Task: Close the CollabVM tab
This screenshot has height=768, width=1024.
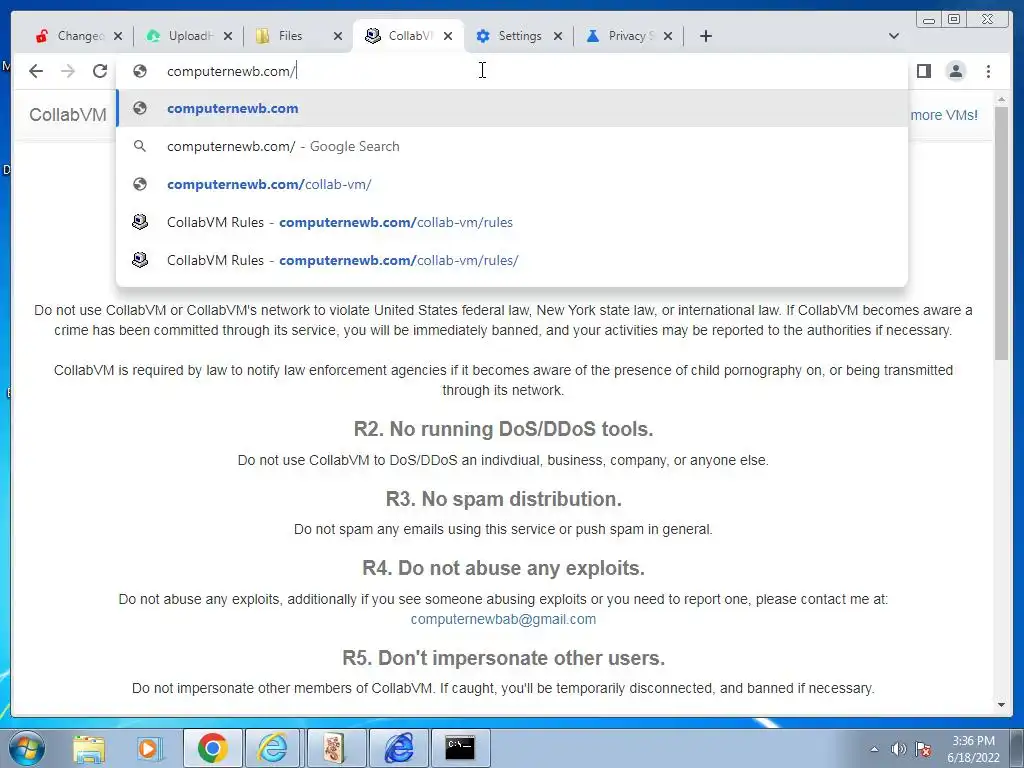Action: pyautogui.click(x=447, y=36)
